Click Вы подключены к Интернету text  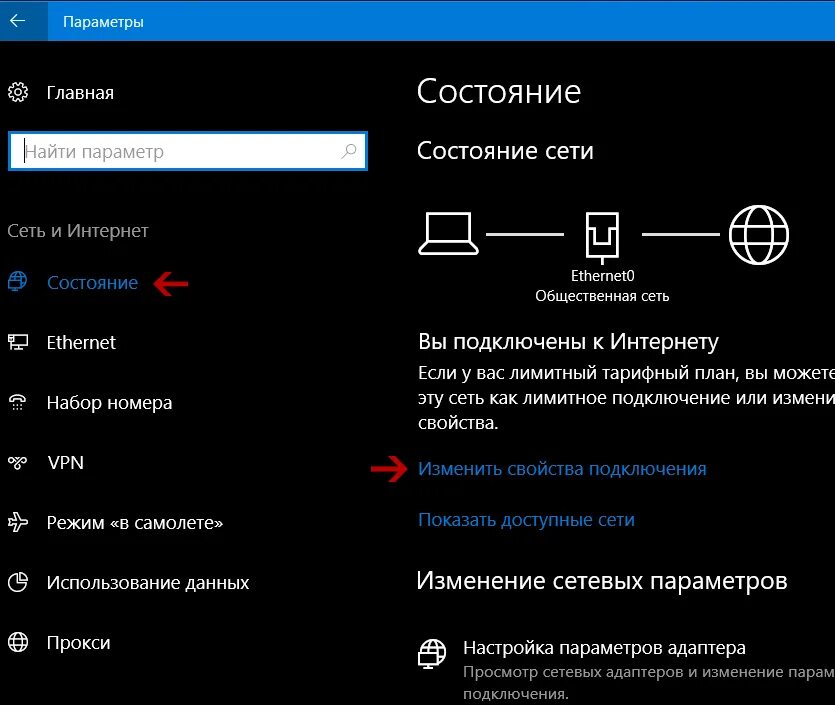[x=568, y=342]
